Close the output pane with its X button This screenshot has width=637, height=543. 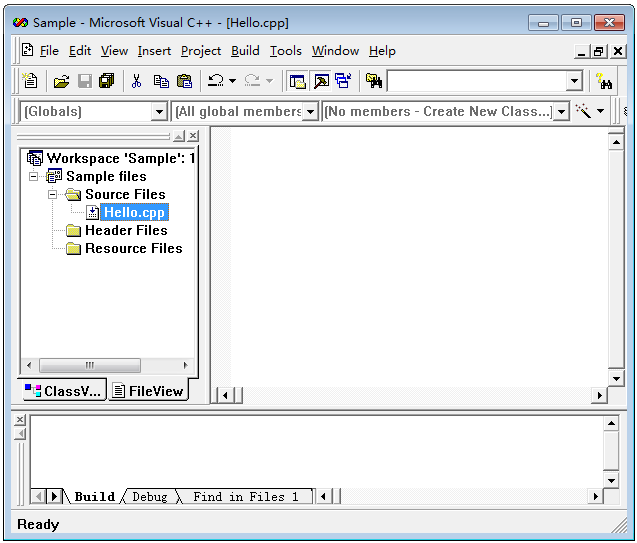click(20, 419)
